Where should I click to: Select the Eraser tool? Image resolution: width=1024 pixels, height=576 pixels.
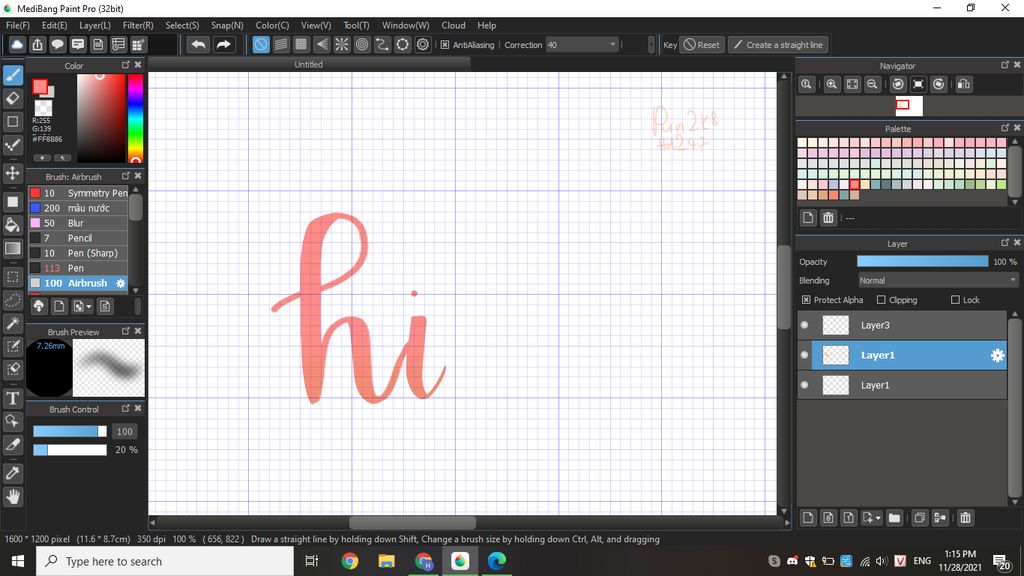(12, 99)
